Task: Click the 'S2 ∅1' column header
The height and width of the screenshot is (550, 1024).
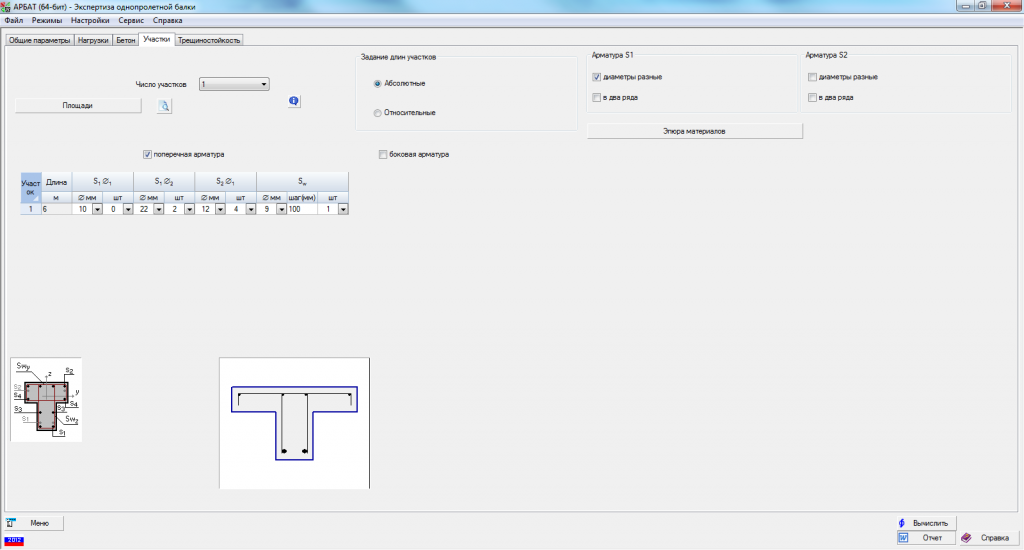Action: (x=225, y=182)
